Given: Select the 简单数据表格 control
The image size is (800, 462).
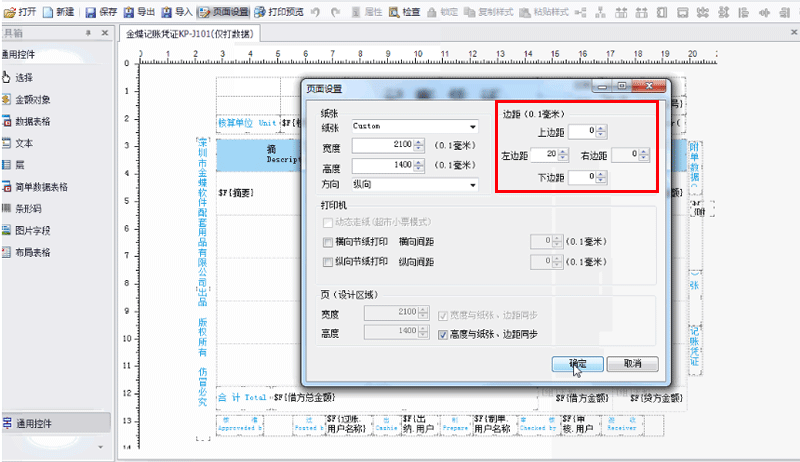Looking at the screenshot, I should 35,187.
